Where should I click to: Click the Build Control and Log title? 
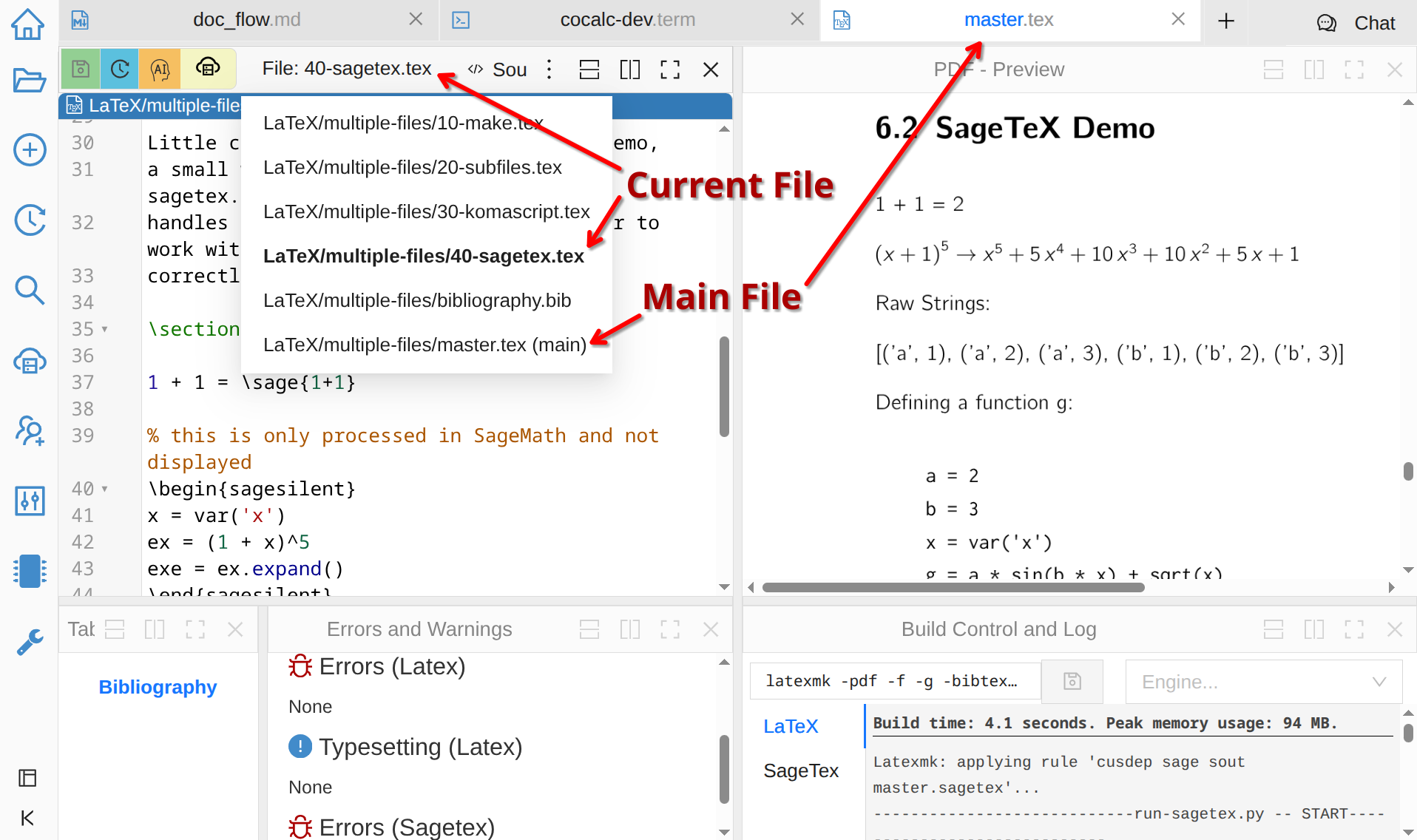tap(998, 629)
